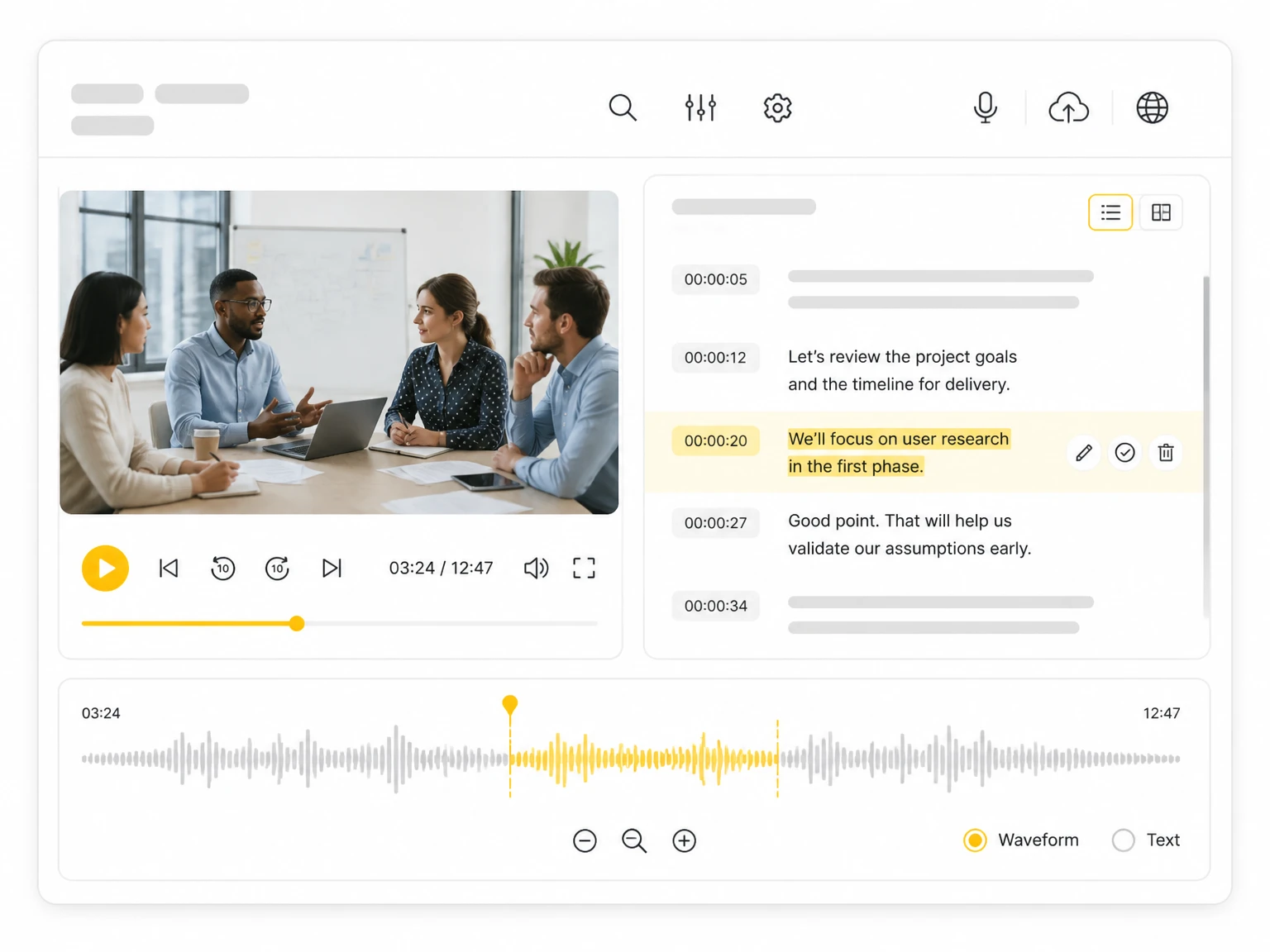Click the microphone record icon
Viewport: 1270px width, 952px height.
(x=985, y=107)
